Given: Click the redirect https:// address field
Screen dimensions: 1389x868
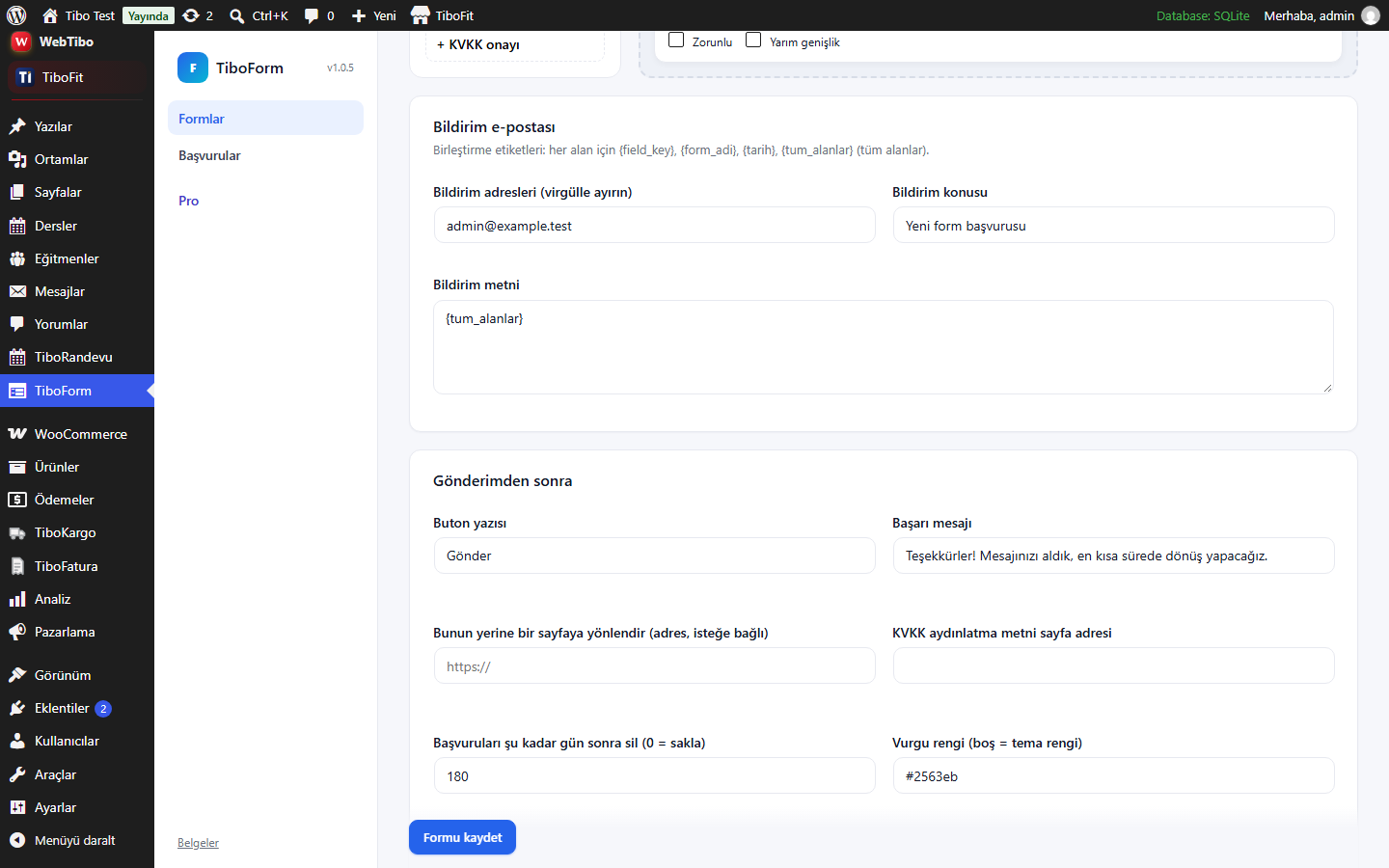Looking at the screenshot, I should (x=654, y=665).
